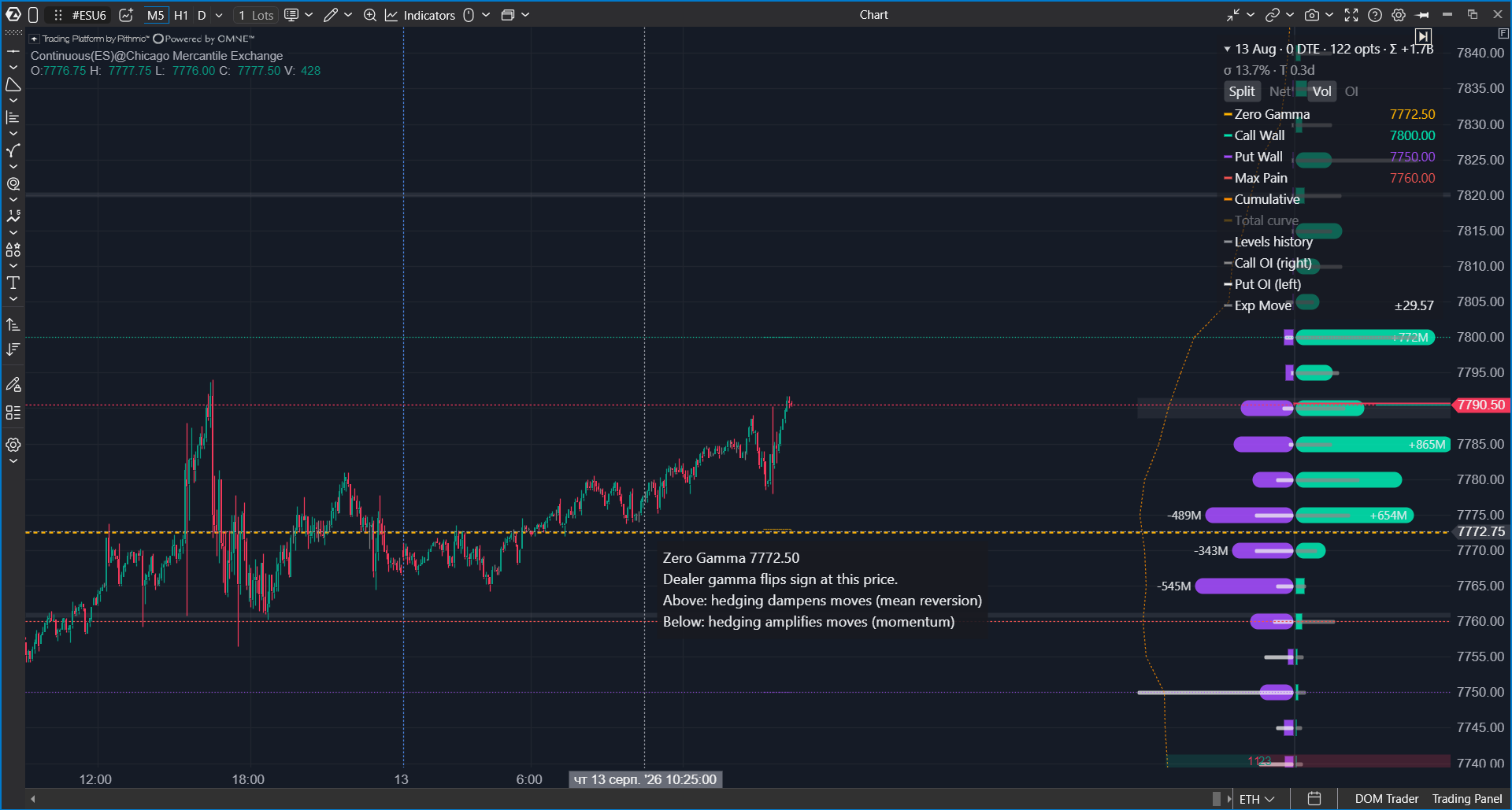Toggle the Put OI (left) entry
Screen dimensions: 1512x810
click(1262, 284)
